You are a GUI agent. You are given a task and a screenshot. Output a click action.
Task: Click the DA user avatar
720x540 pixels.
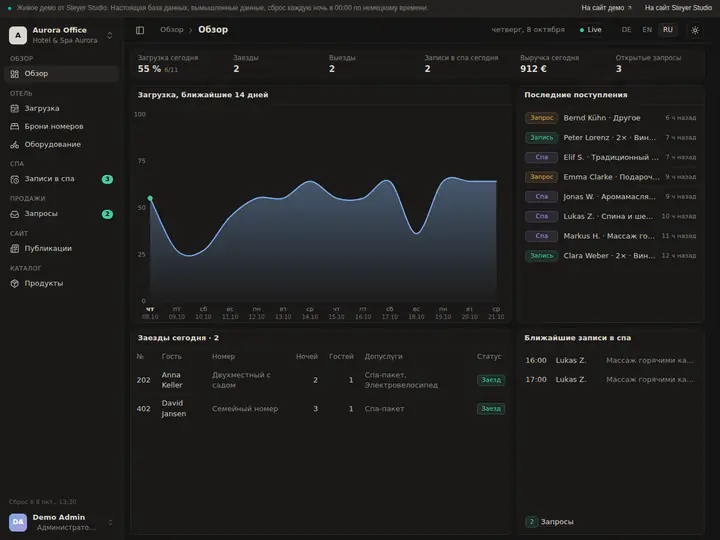[x=18, y=522]
